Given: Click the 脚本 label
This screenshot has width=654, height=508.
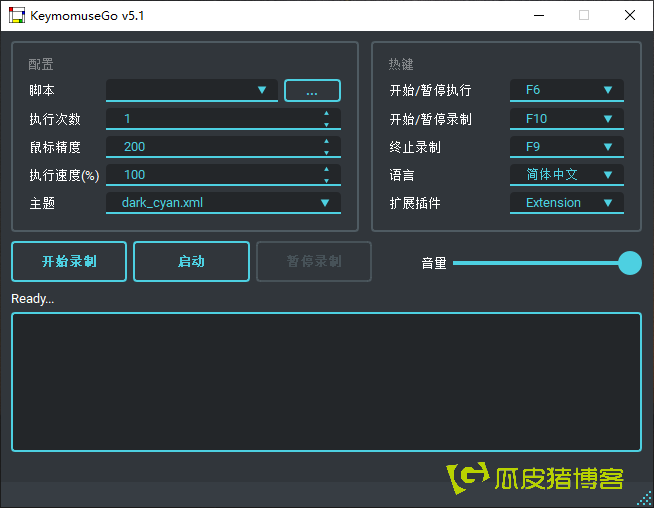Looking at the screenshot, I should pos(42,90).
